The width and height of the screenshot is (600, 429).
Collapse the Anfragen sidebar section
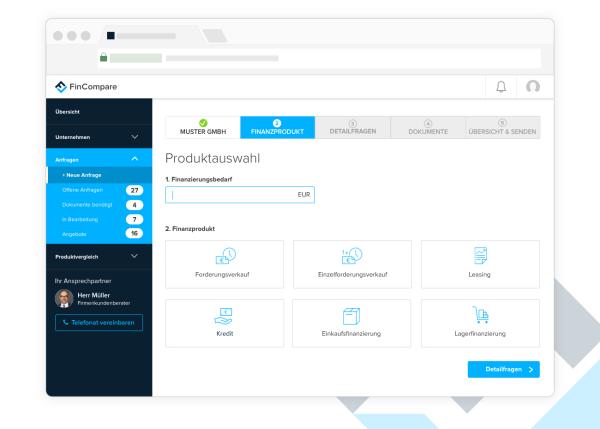coord(99,159)
